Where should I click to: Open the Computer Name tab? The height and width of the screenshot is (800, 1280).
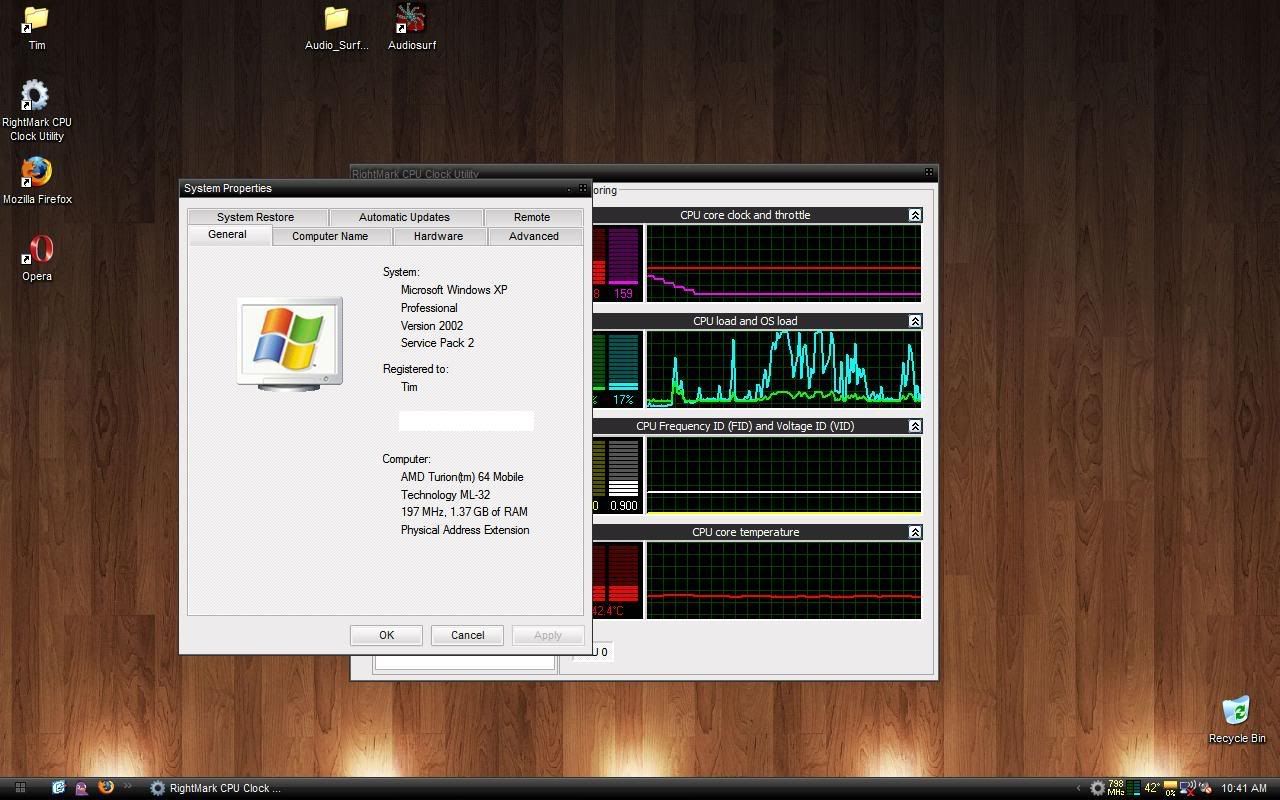tap(330, 236)
